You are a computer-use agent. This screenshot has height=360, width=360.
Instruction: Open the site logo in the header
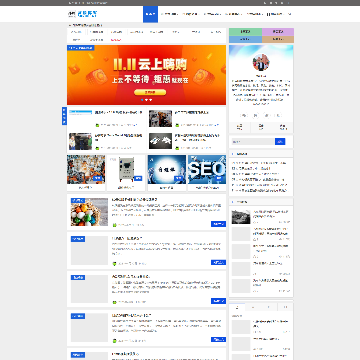tap(83, 14)
